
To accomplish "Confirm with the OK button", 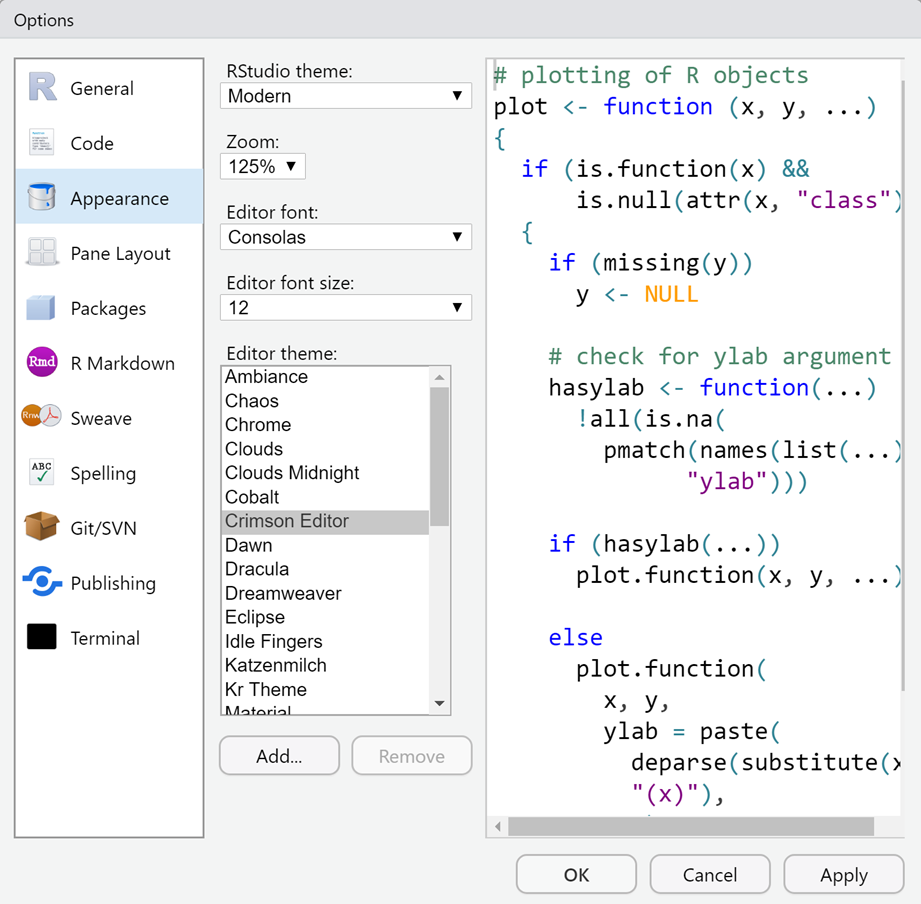I will (x=576, y=875).
